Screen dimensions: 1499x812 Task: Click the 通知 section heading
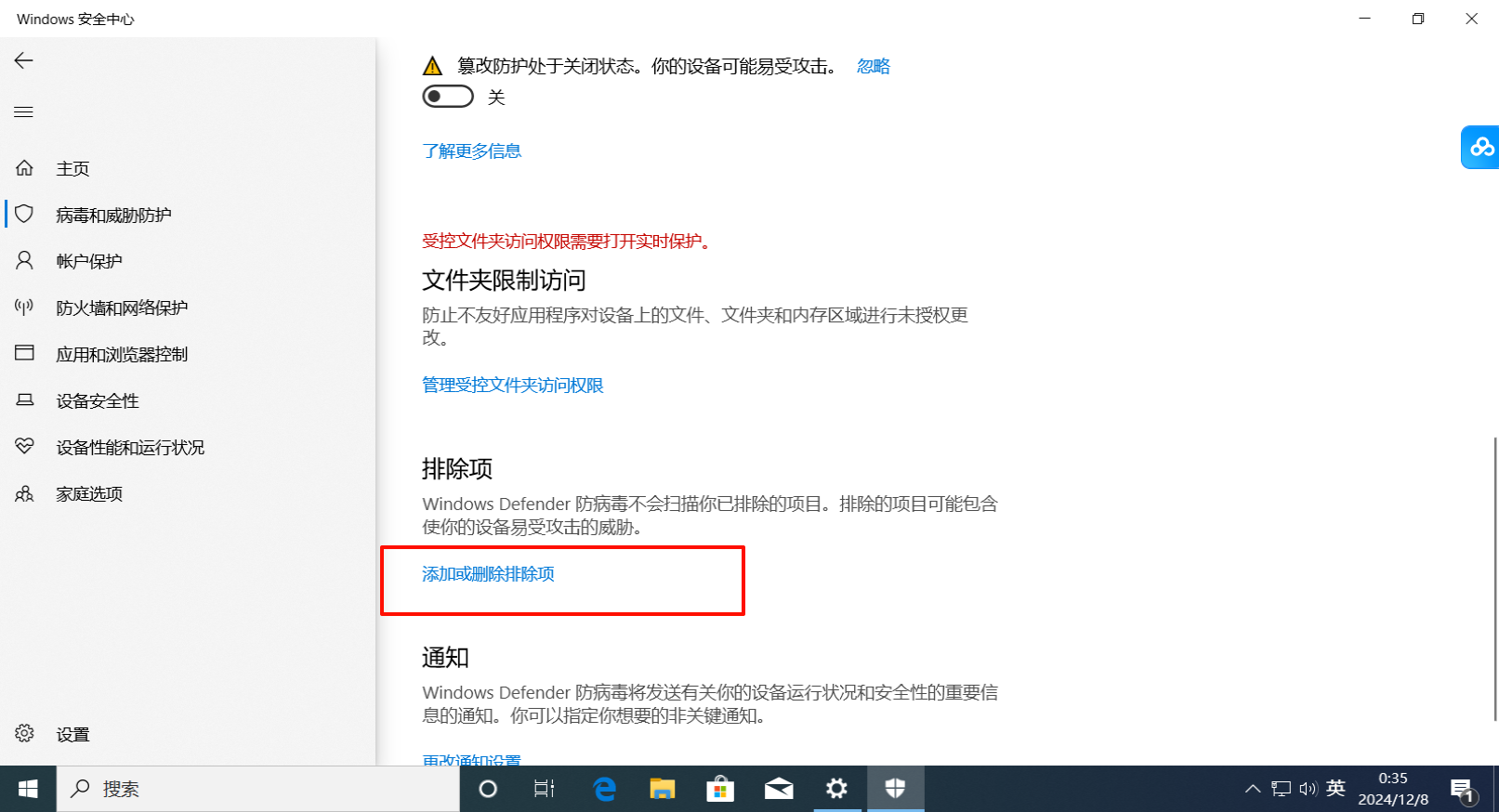[x=445, y=658]
